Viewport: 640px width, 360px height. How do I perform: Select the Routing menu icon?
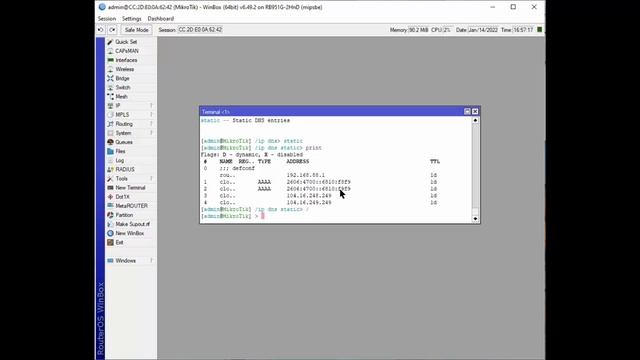pyautogui.click(x=110, y=124)
